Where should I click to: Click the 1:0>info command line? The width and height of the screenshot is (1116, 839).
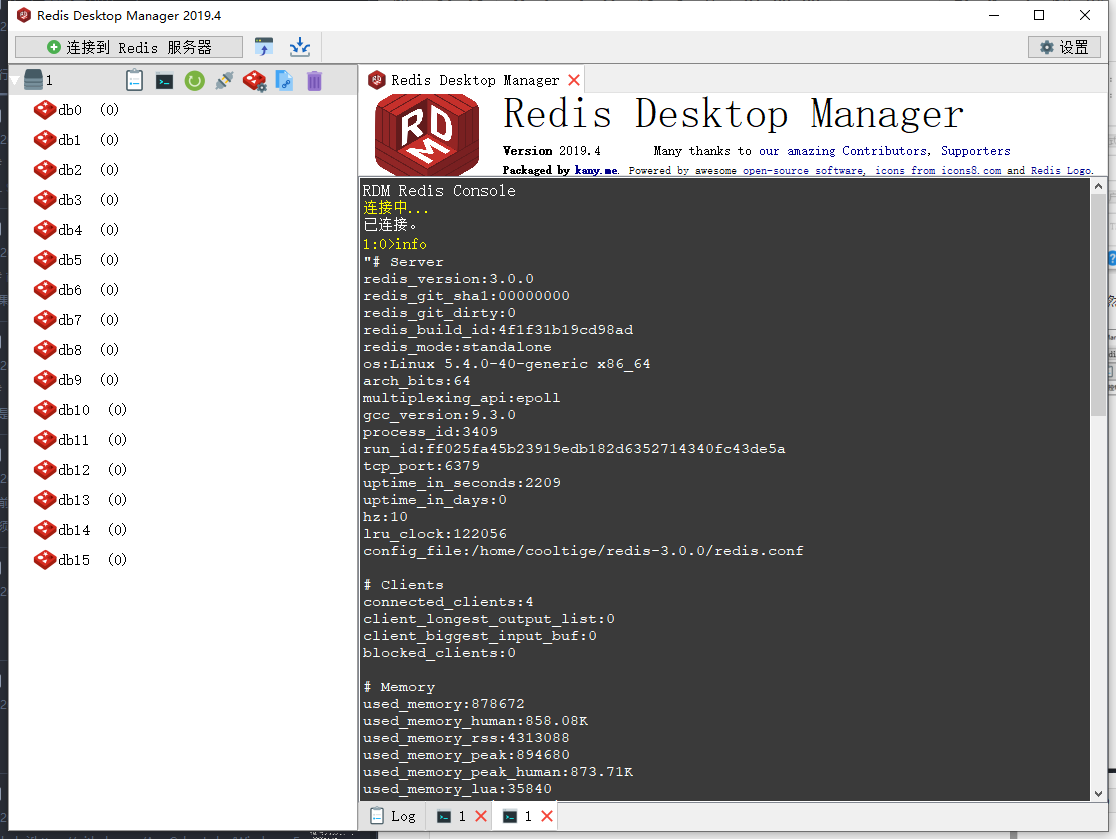pyautogui.click(x=395, y=244)
